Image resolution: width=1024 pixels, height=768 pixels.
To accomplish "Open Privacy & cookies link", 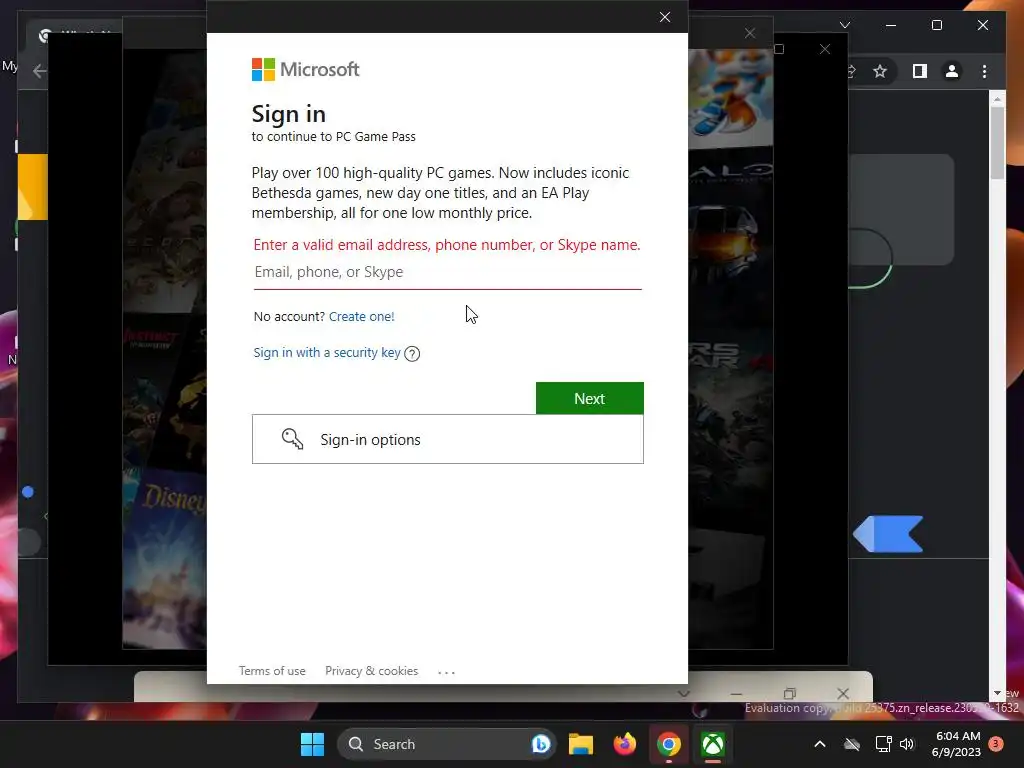I will click(x=371, y=671).
